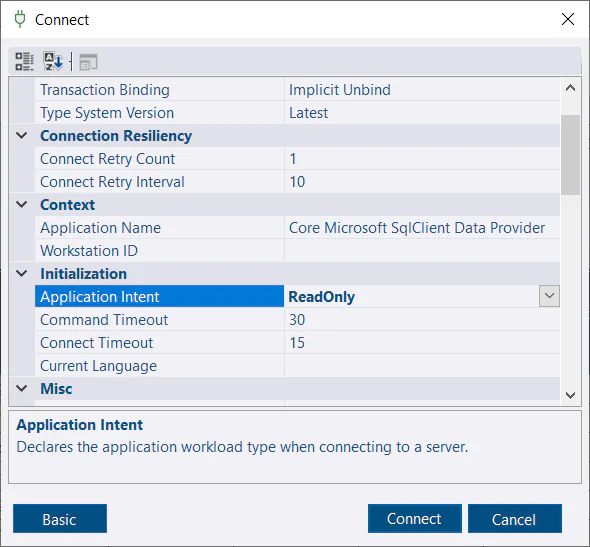Open the Application Intent dropdown
The image size is (590, 547).
click(549, 296)
